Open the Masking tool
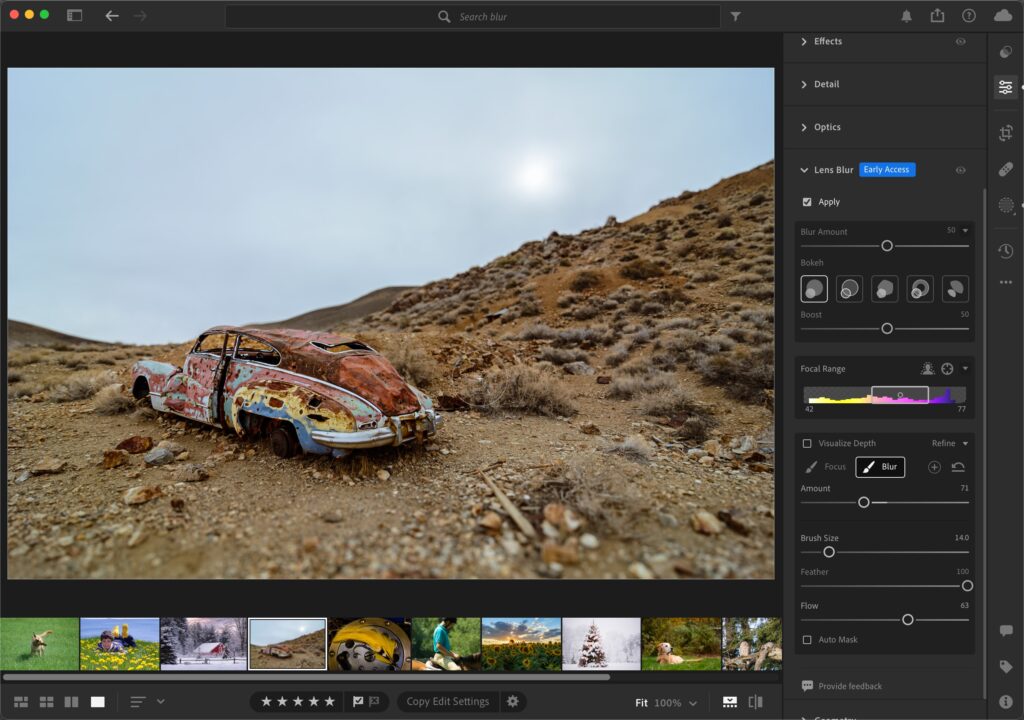Screen dimensions: 1024x720 [x=1006, y=205]
